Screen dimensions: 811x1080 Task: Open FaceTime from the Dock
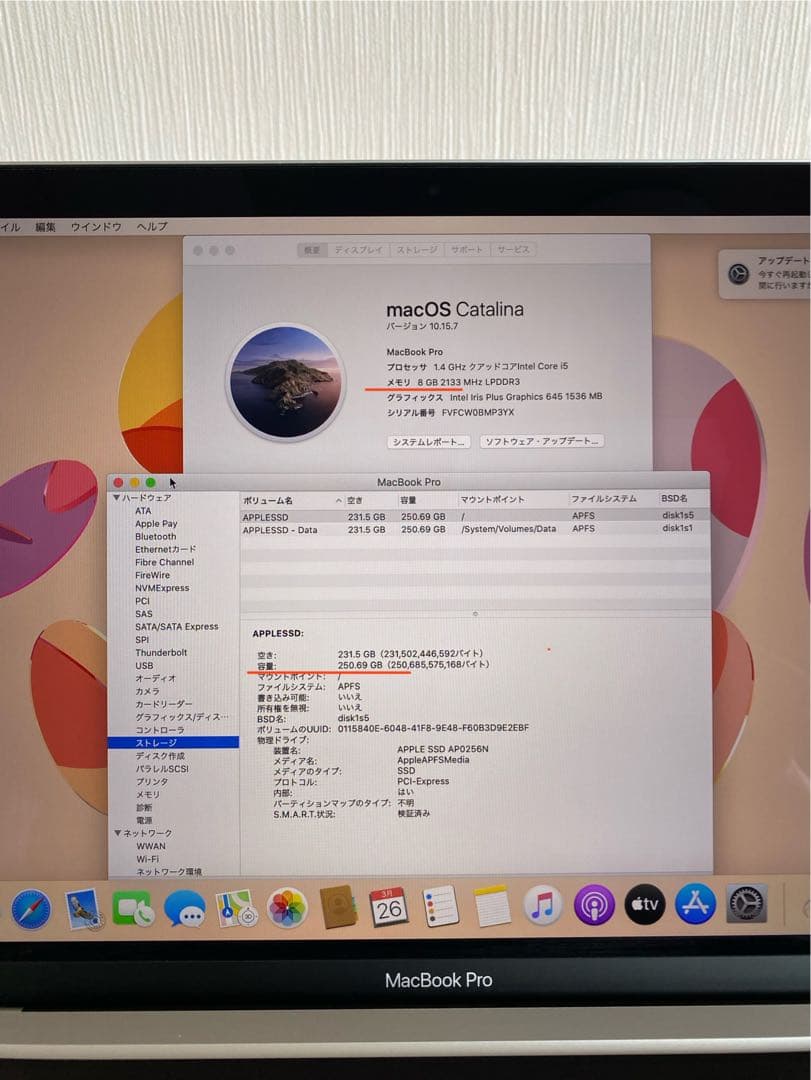pyautogui.click(x=133, y=908)
